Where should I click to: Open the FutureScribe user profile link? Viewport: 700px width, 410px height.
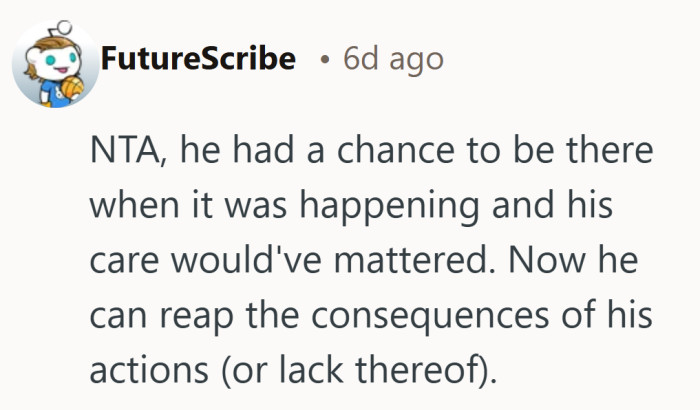click(198, 59)
